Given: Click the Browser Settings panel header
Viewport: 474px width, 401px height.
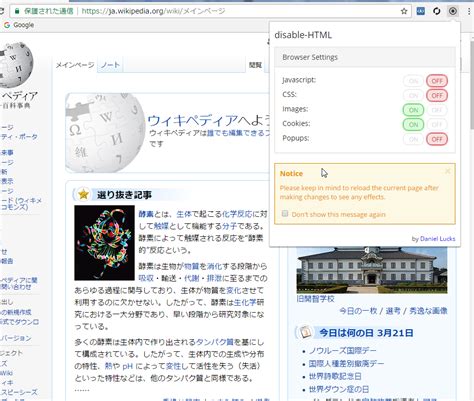Looking at the screenshot, I should [x=365, y=57].
